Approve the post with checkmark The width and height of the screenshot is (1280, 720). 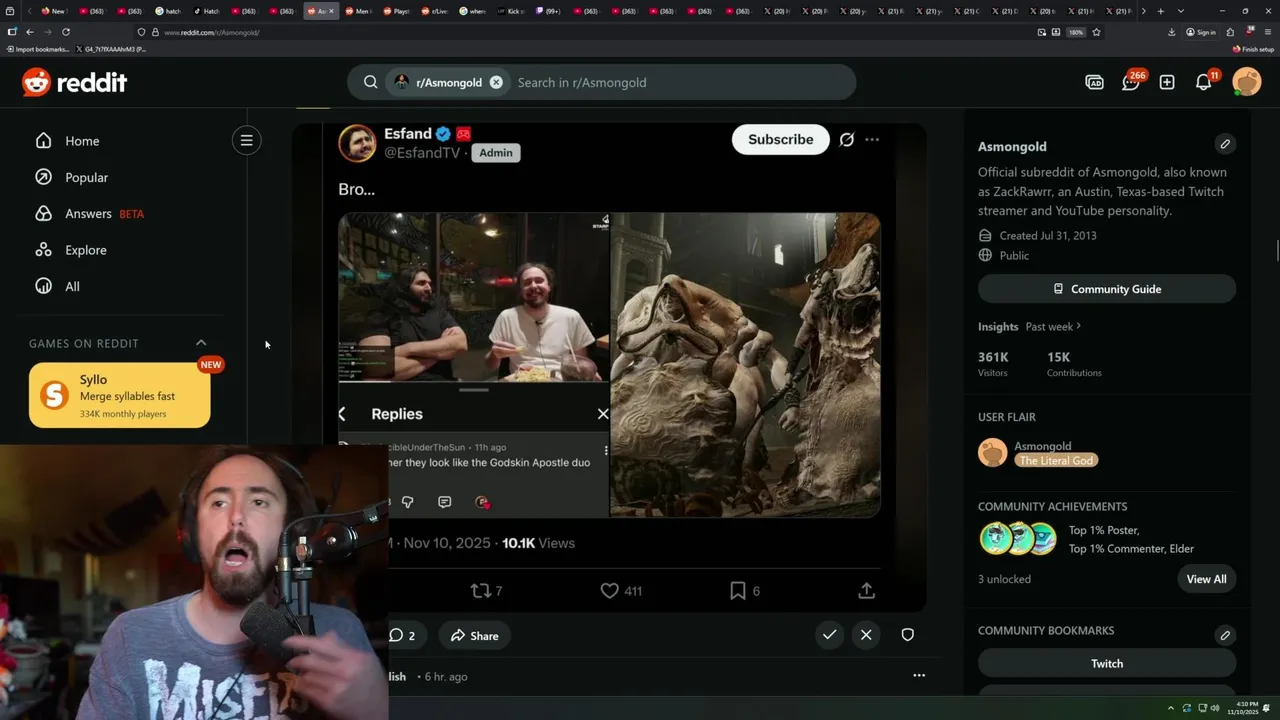pos(829,635)
